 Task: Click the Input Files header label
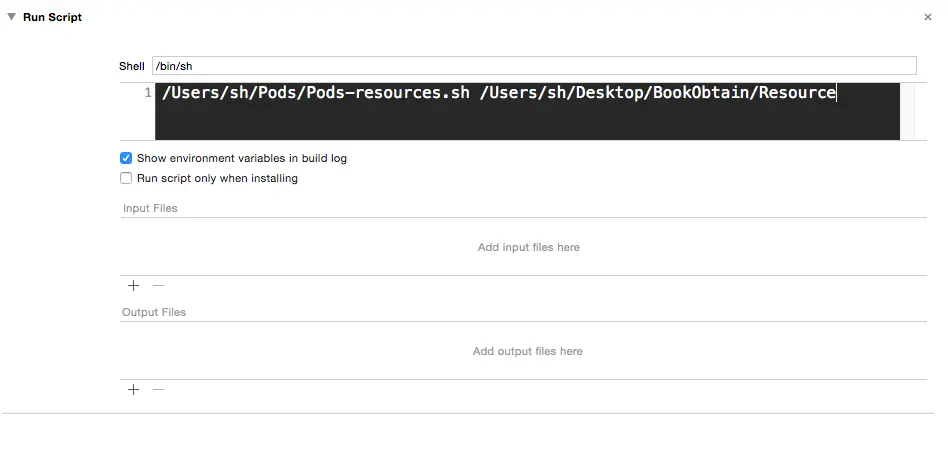click(150, 208)
